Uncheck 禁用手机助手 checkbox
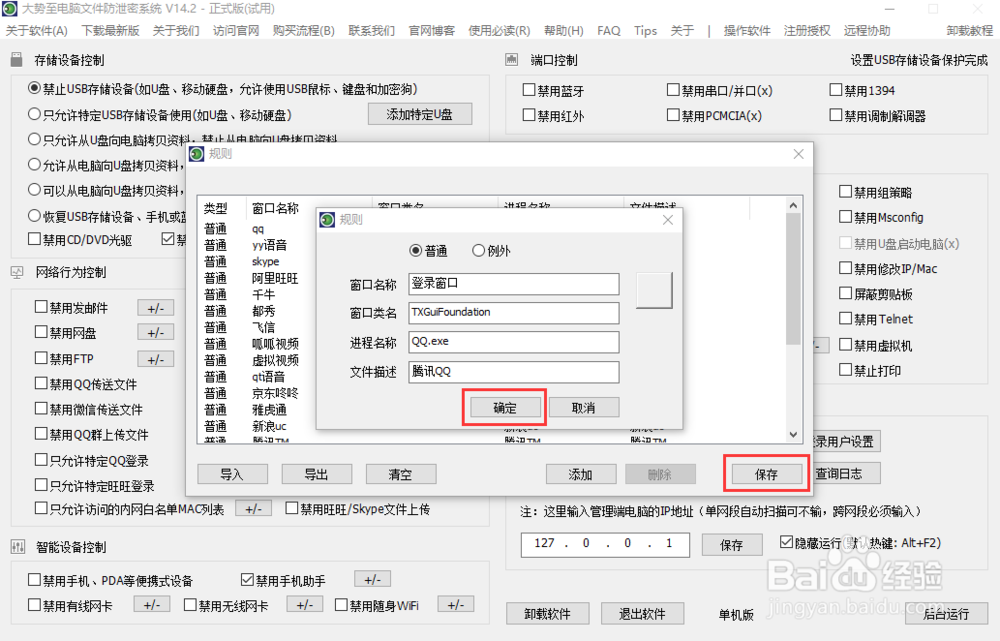This screenshot has width=1000, height=641. click(247, 580)
